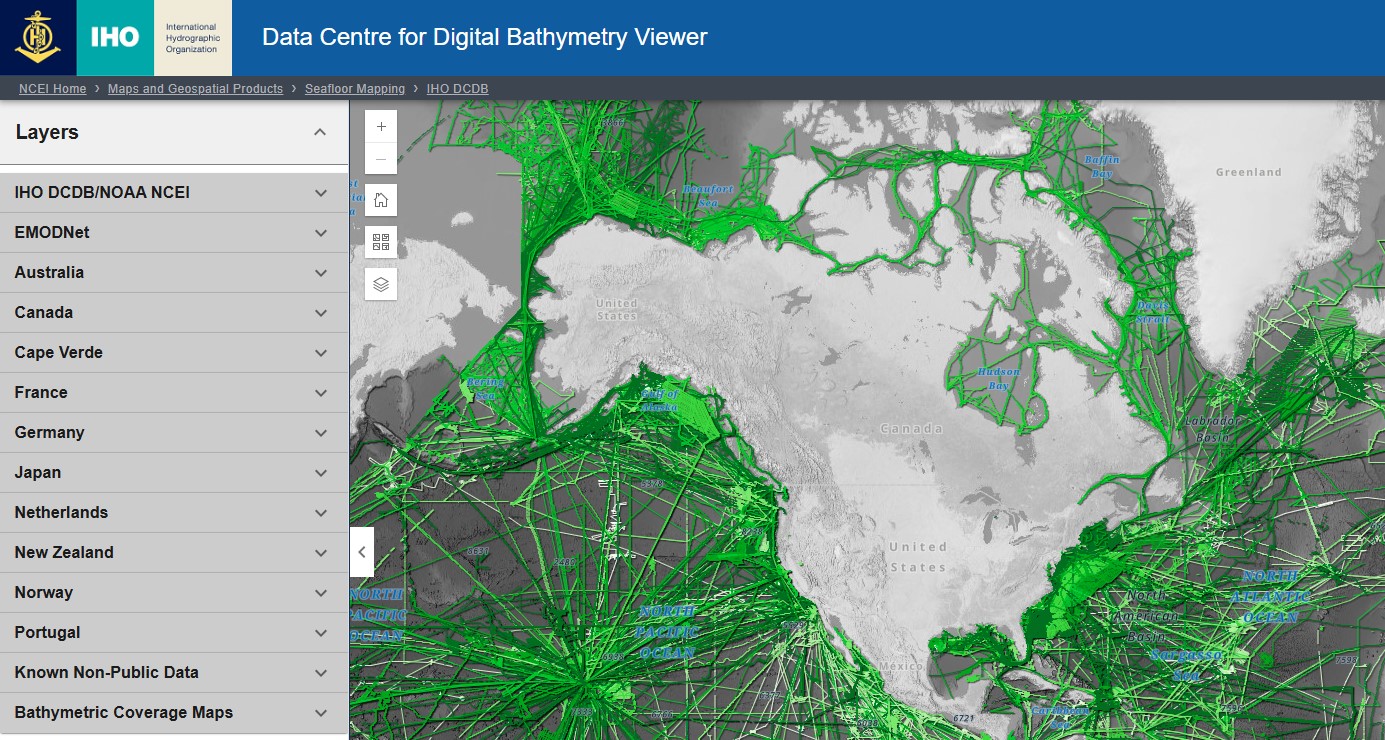Click the Greenland label on the map

[x=1248, y=172]
